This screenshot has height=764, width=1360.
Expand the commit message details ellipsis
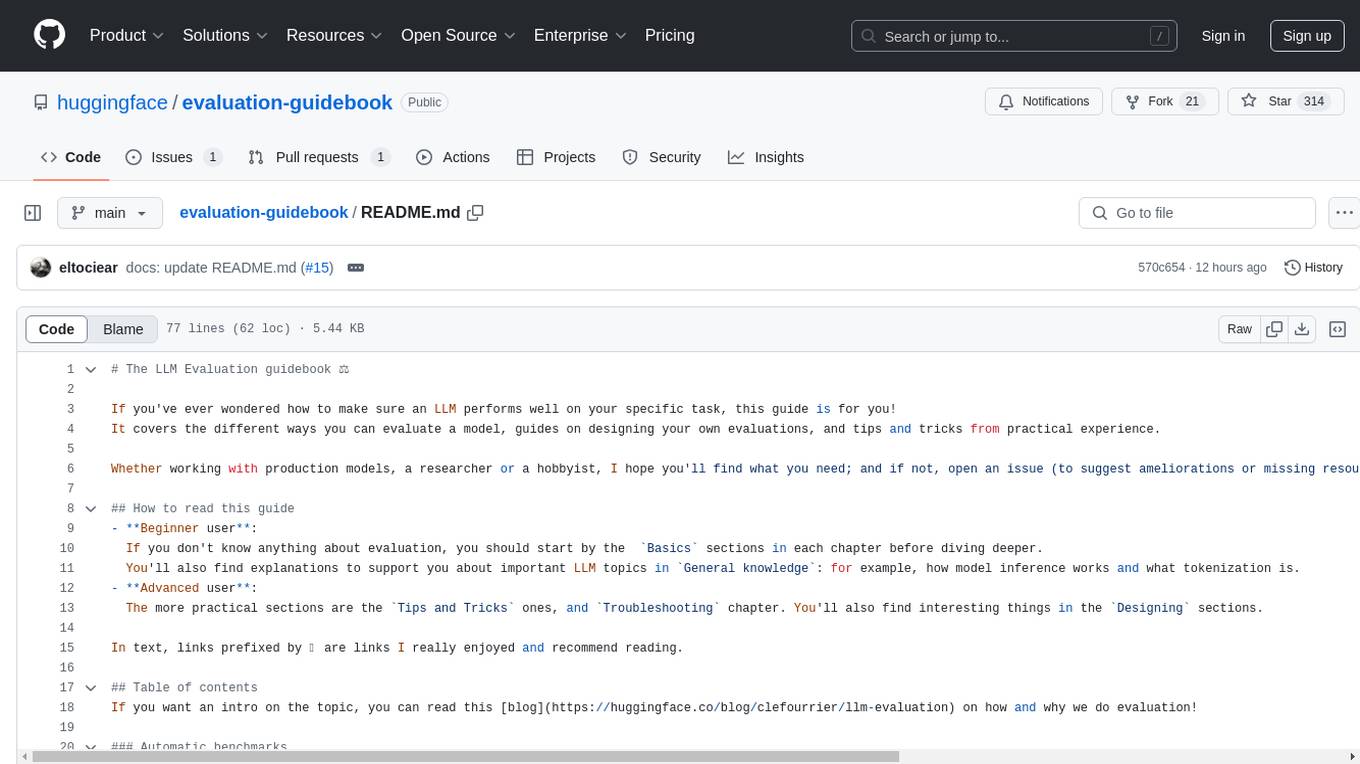355,268
